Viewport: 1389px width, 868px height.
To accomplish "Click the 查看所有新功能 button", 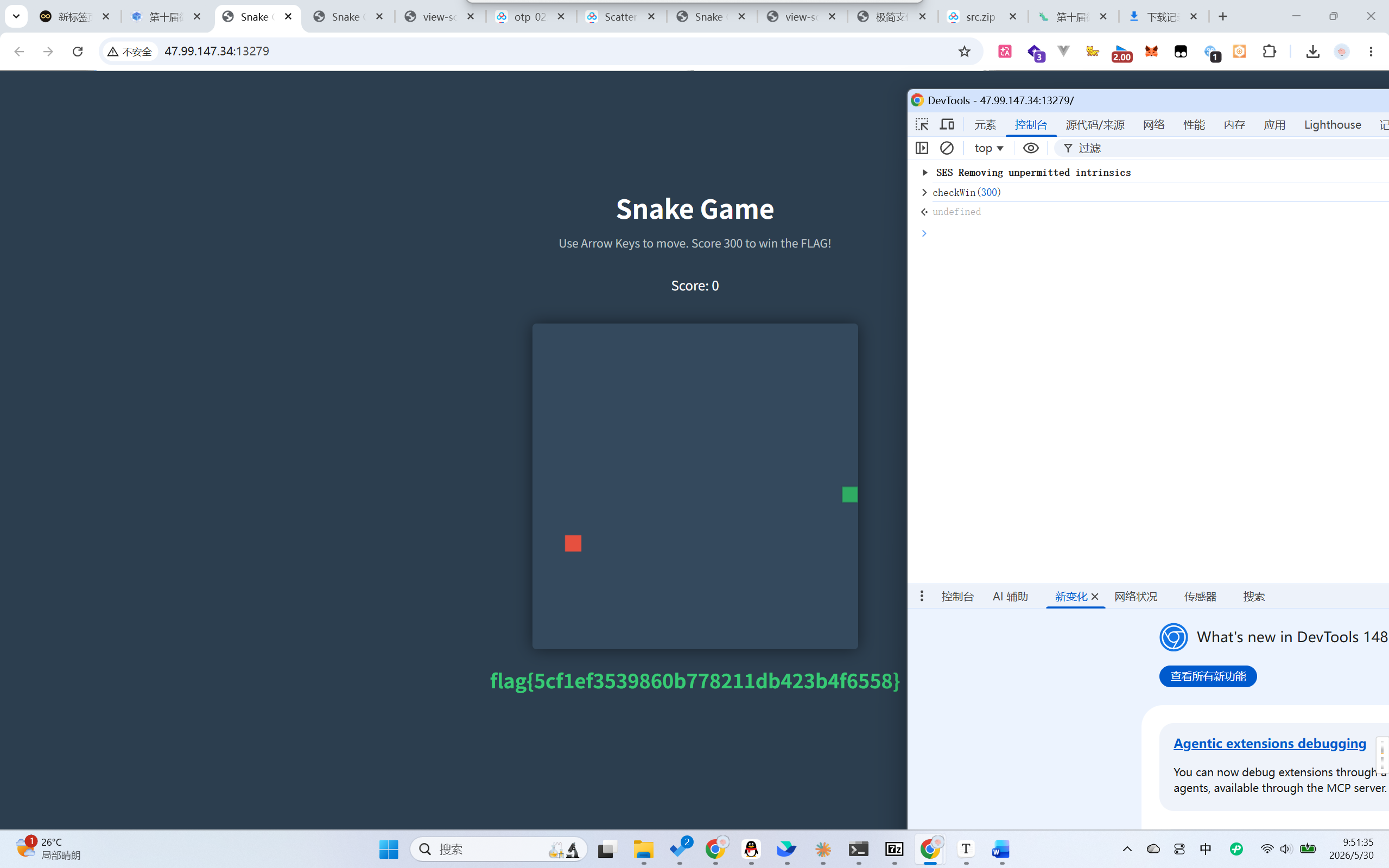I will pos(1208,676).
